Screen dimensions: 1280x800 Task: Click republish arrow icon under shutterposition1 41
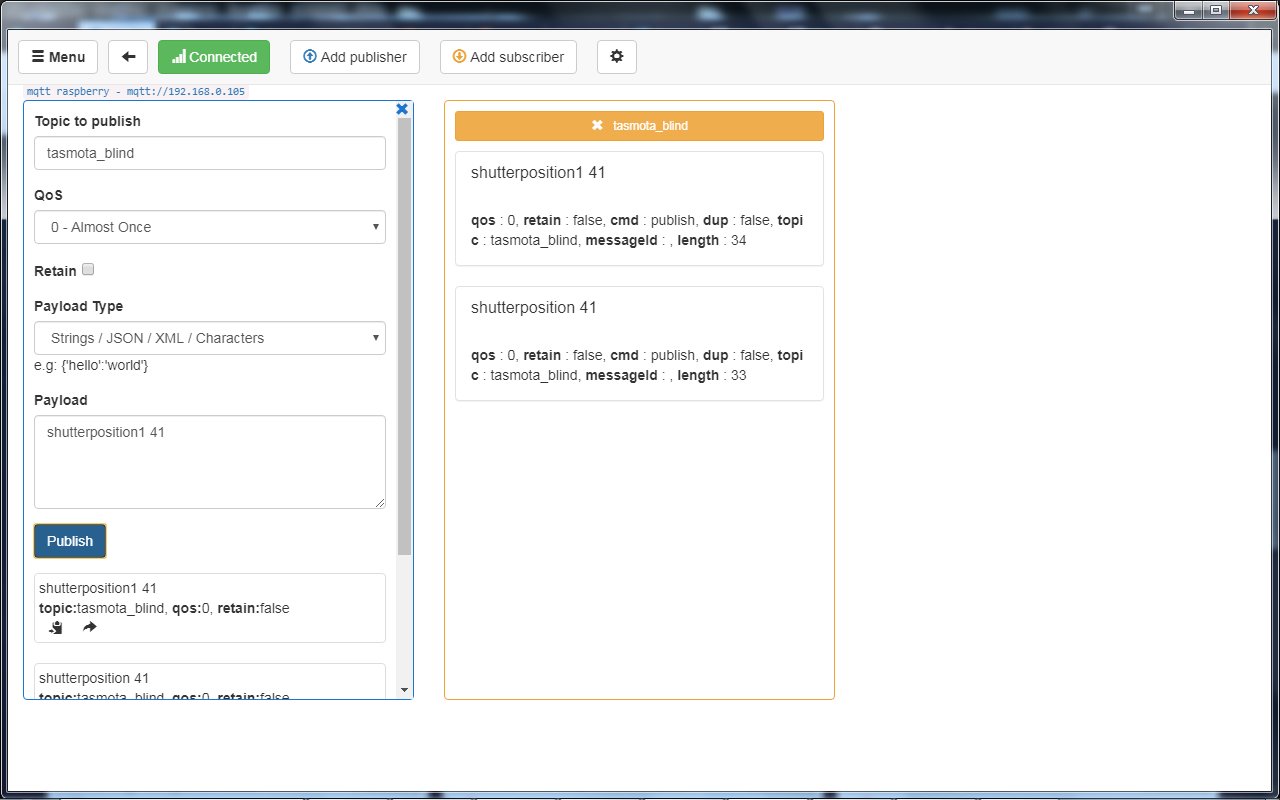pyautogui.click(x=89, y=627)
